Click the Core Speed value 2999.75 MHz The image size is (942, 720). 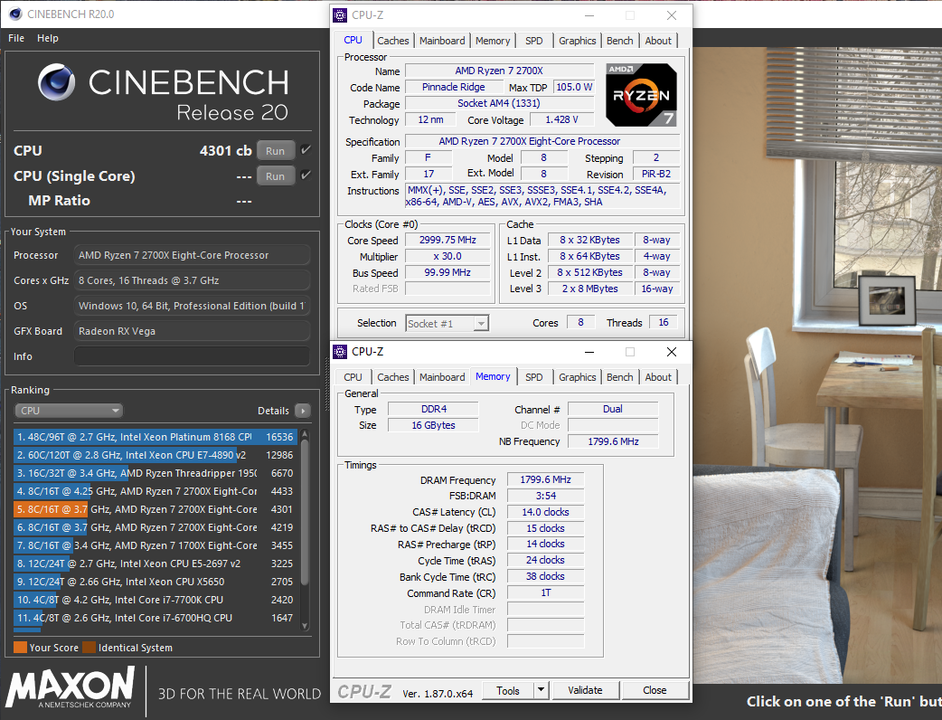(448, 240)
